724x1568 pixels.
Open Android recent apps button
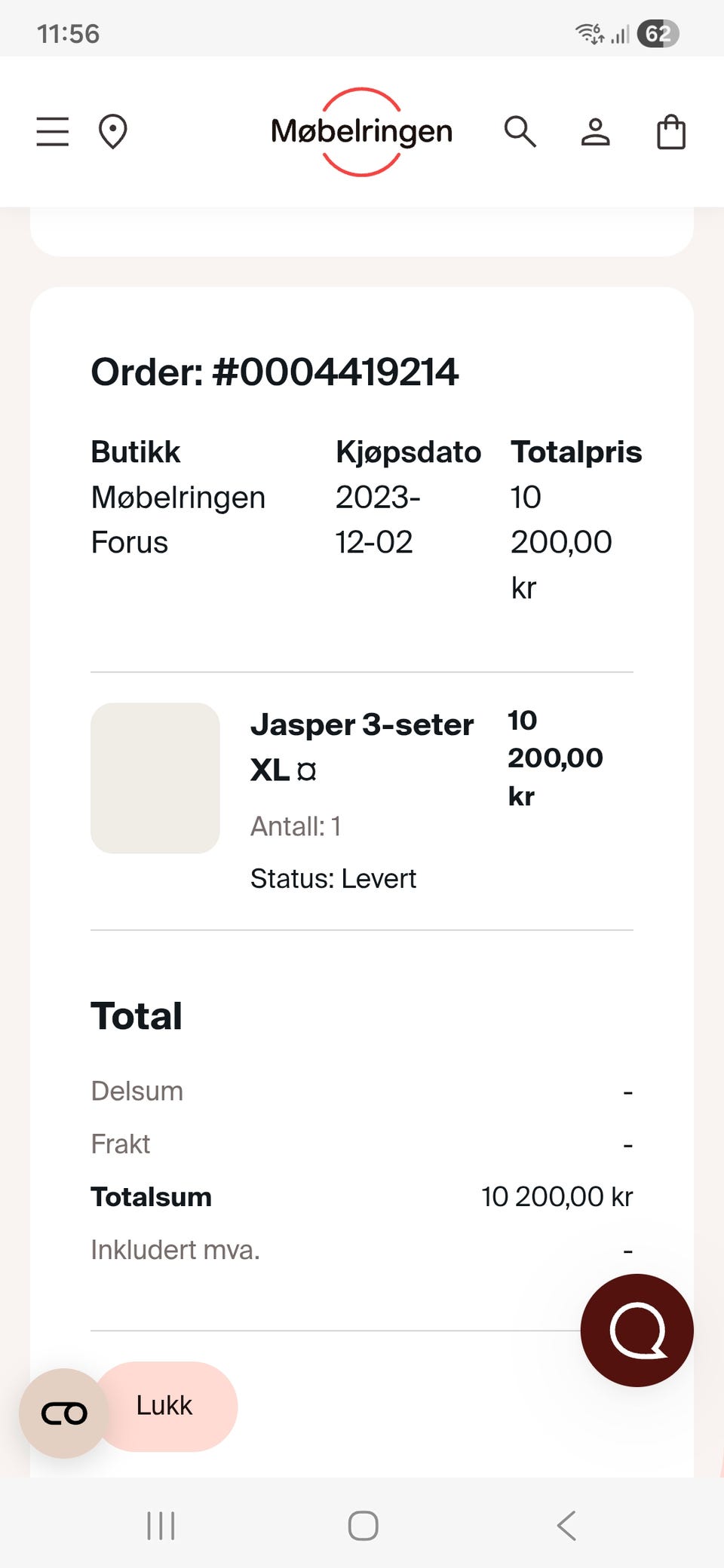(161, 1526)
